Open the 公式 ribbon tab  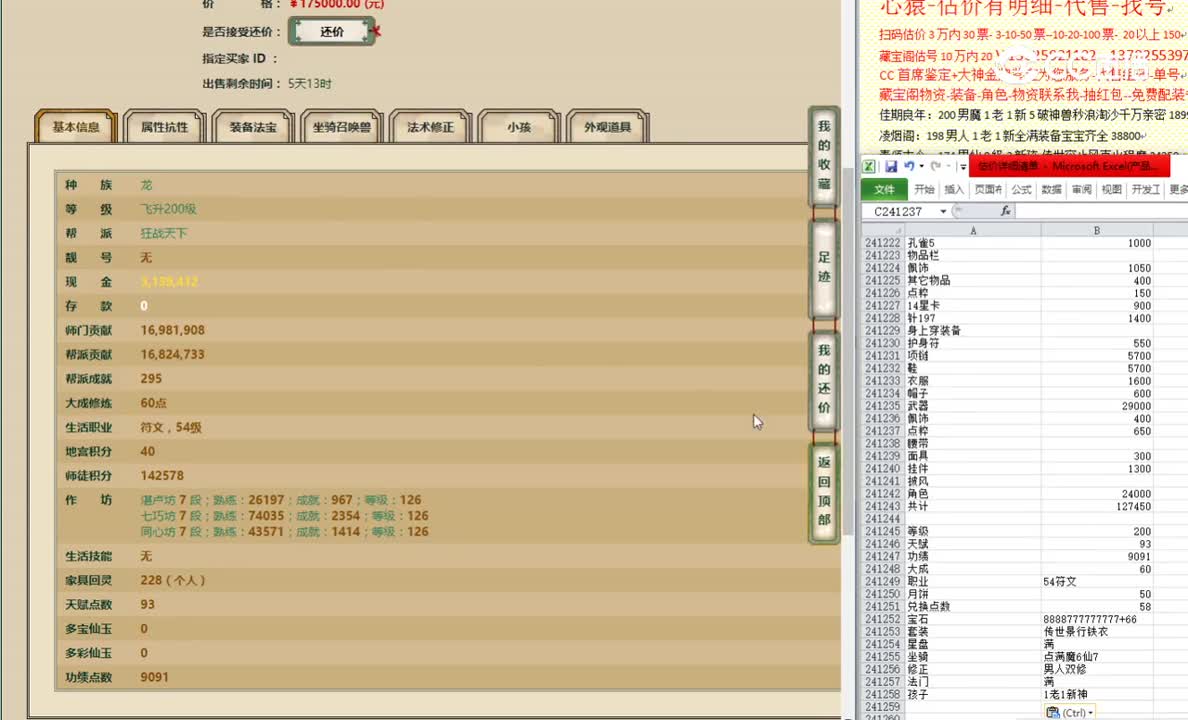click(1021, 189)
